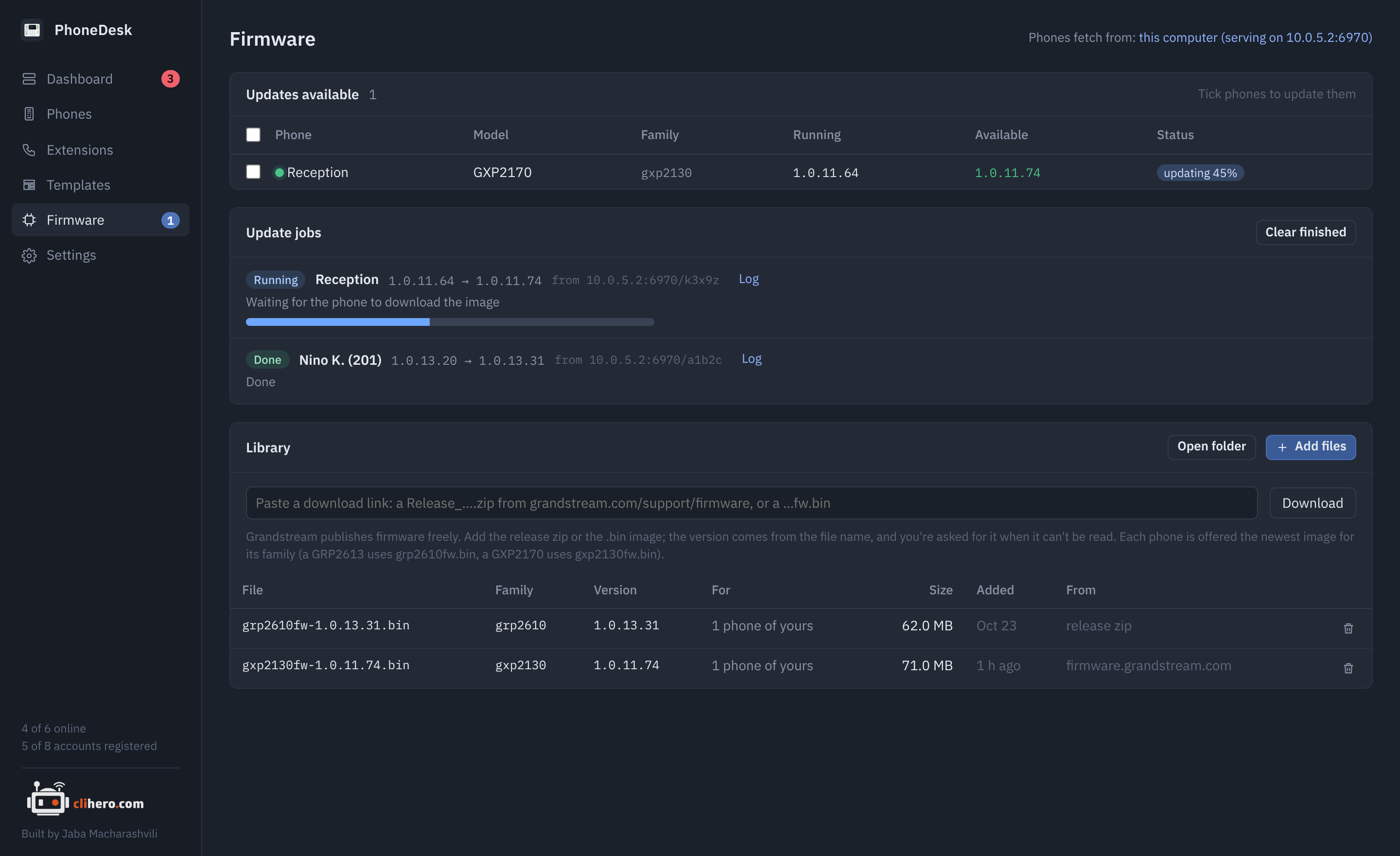This screenshot has height=856, width=1400.
Task: Click the 'this computer (serving on 10.0.5.2:6970)' link
Action: tap(1255, 37)
